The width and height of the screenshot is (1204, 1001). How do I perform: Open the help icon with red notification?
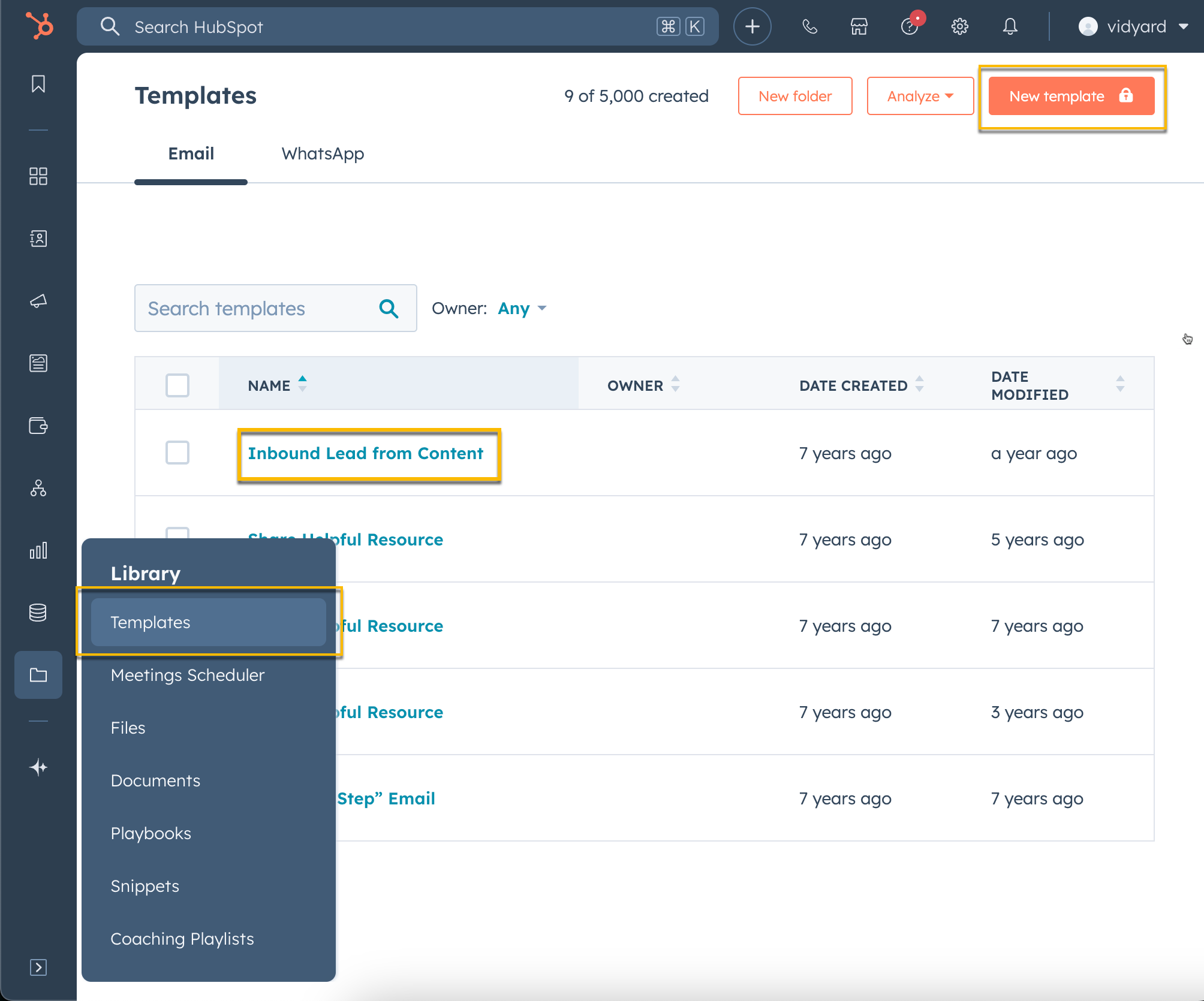coord(910,26)
